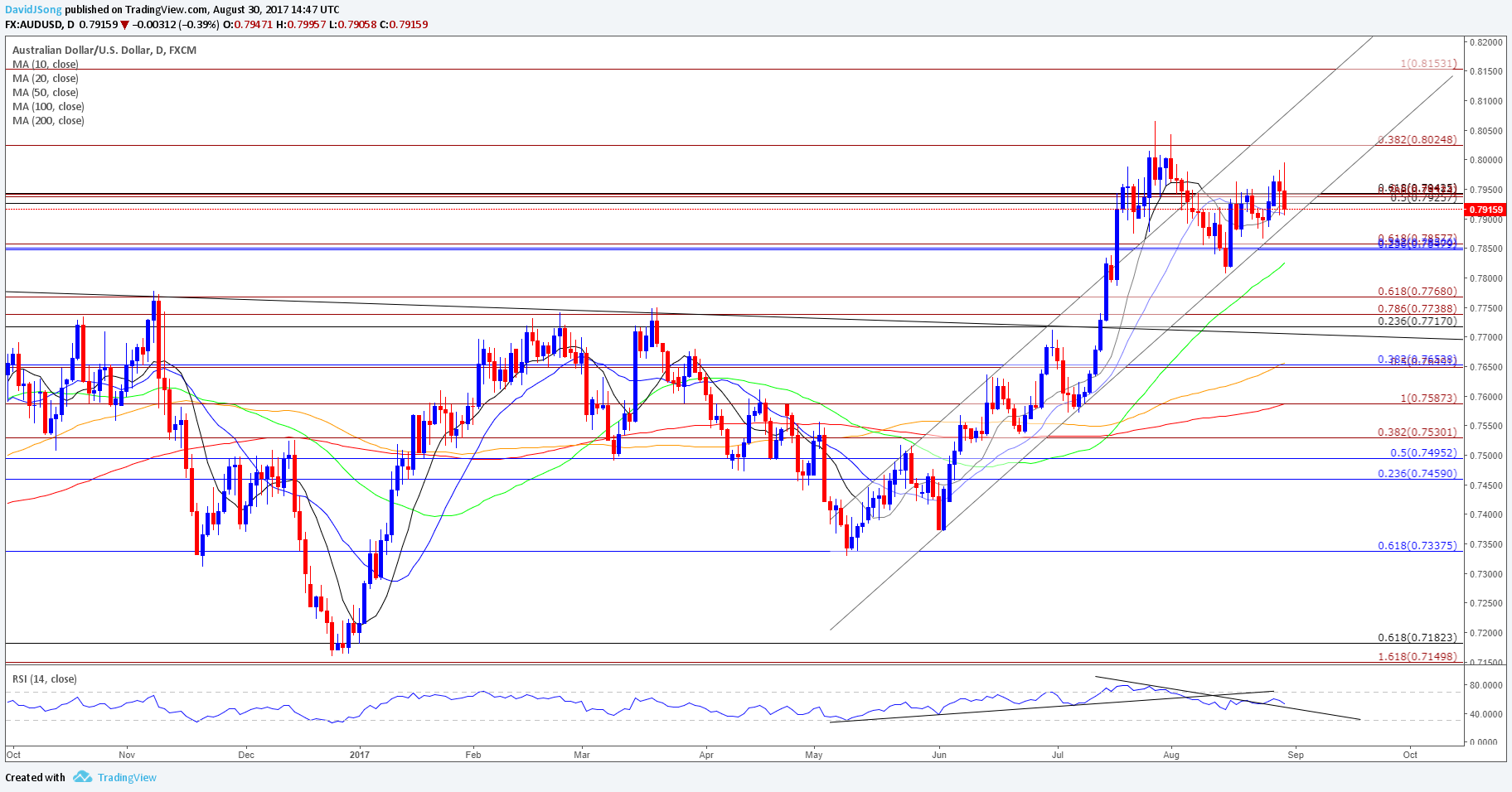
Task: Click the Sep label on the time axis
Action: tap(1296, 755)
